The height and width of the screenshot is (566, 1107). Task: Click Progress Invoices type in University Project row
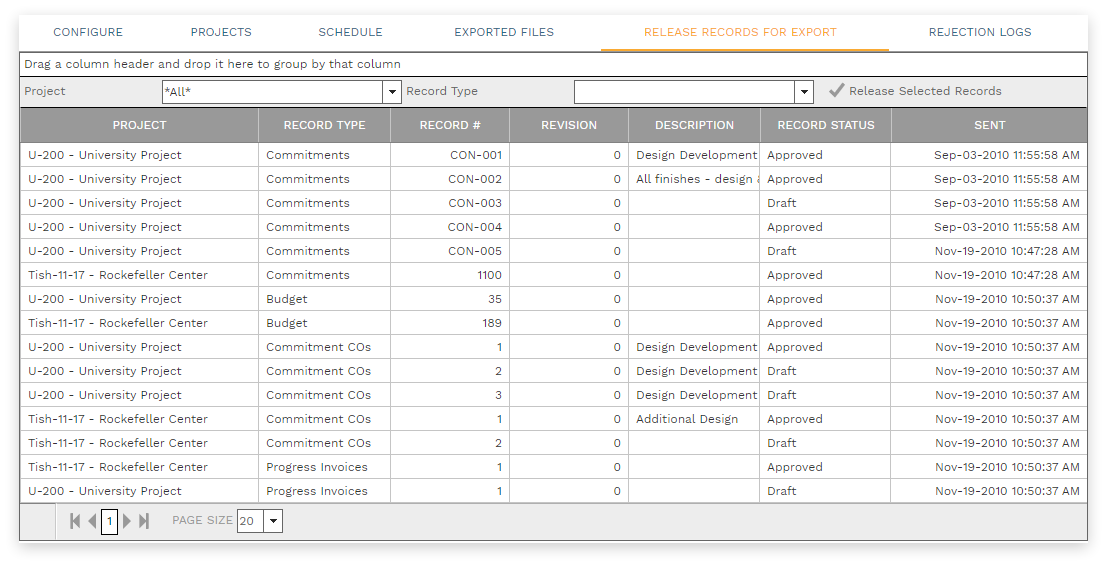[x=317, y=491]
